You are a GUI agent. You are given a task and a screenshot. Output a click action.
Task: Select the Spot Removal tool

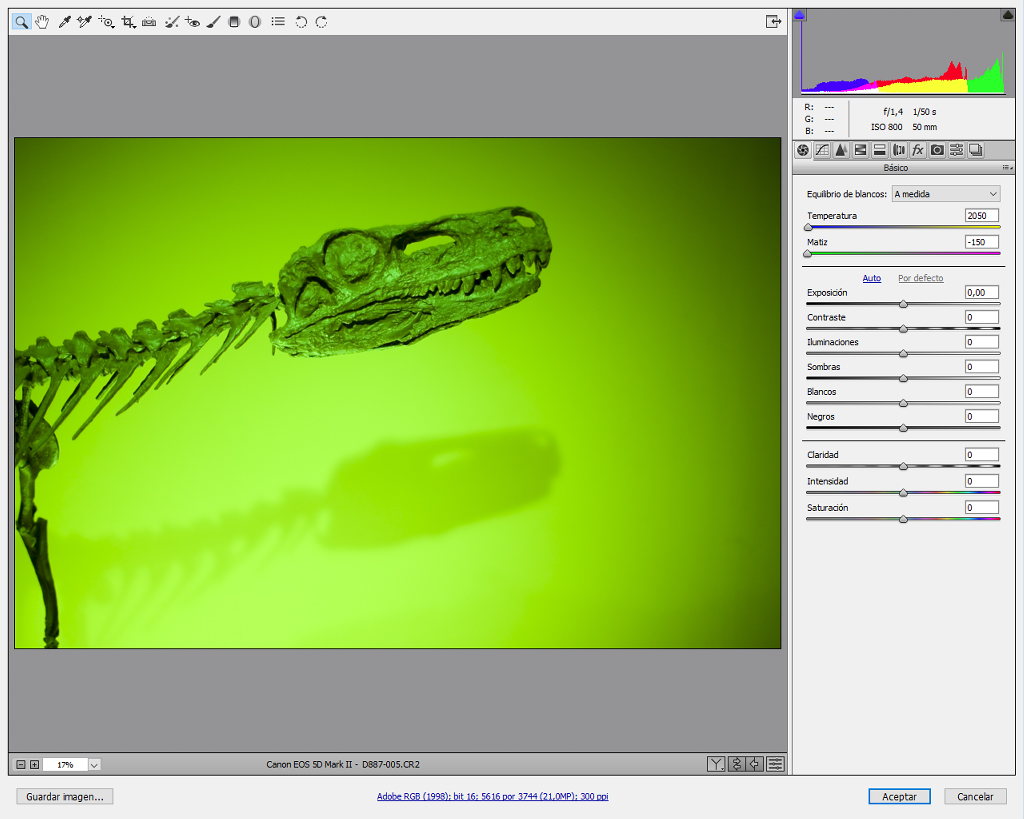[x=171, y=22]
